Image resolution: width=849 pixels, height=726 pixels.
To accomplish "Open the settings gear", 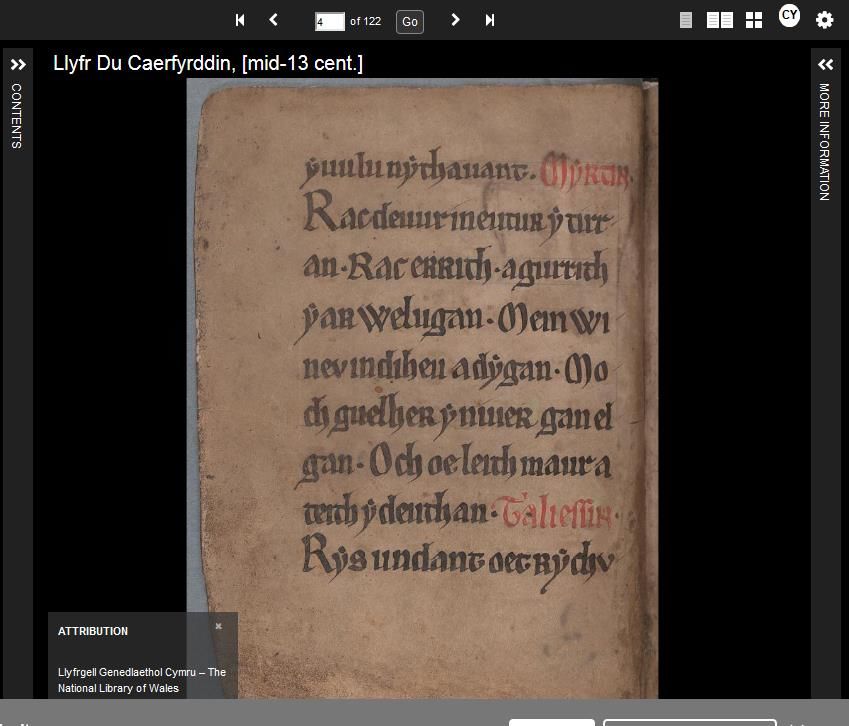I will point(825,21).
